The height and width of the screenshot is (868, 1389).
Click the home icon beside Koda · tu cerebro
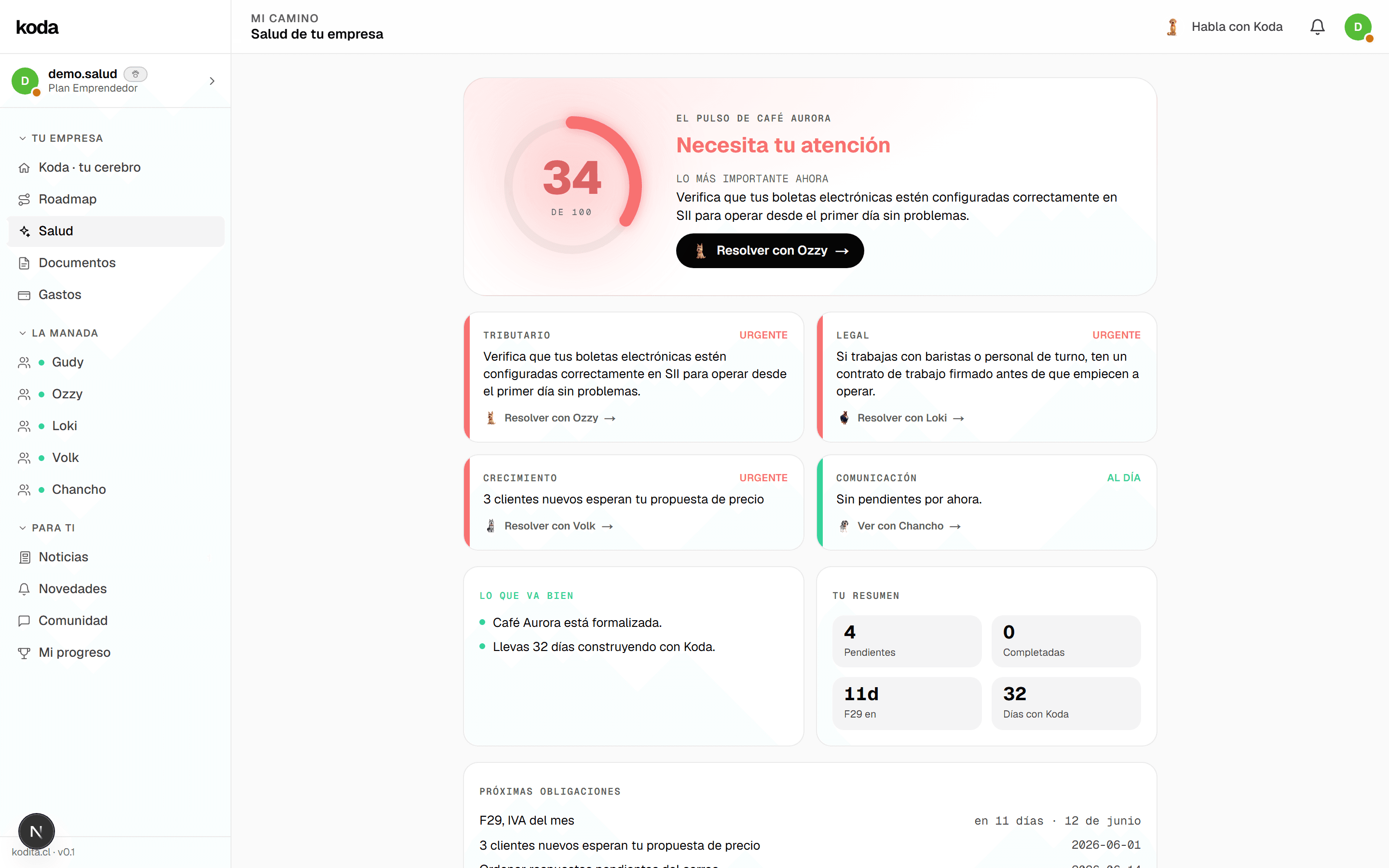coord(24,168)
